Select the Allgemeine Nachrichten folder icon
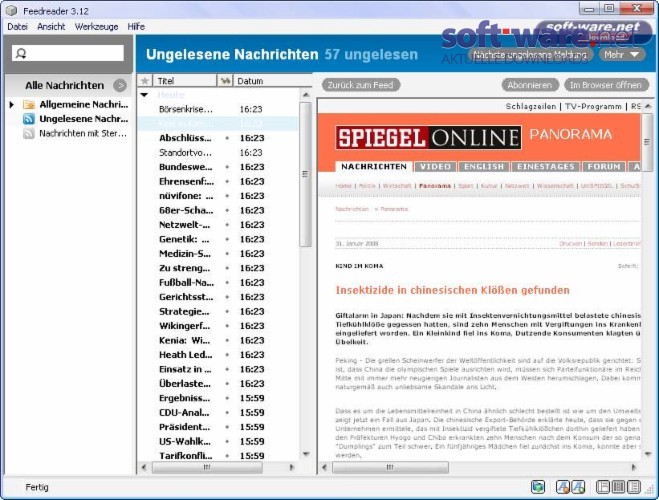Viewport: 659px width, 500px height. [x=29, y=104]
